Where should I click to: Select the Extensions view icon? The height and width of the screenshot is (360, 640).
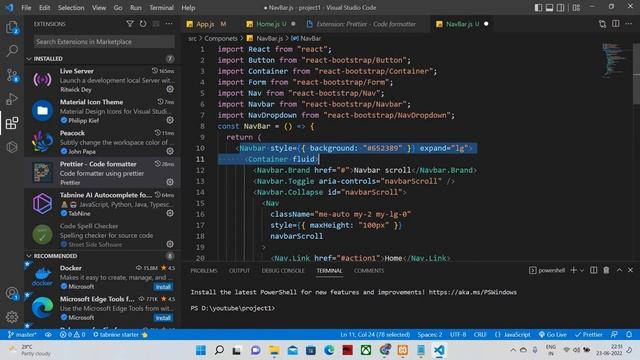click(x=12, y=123)
